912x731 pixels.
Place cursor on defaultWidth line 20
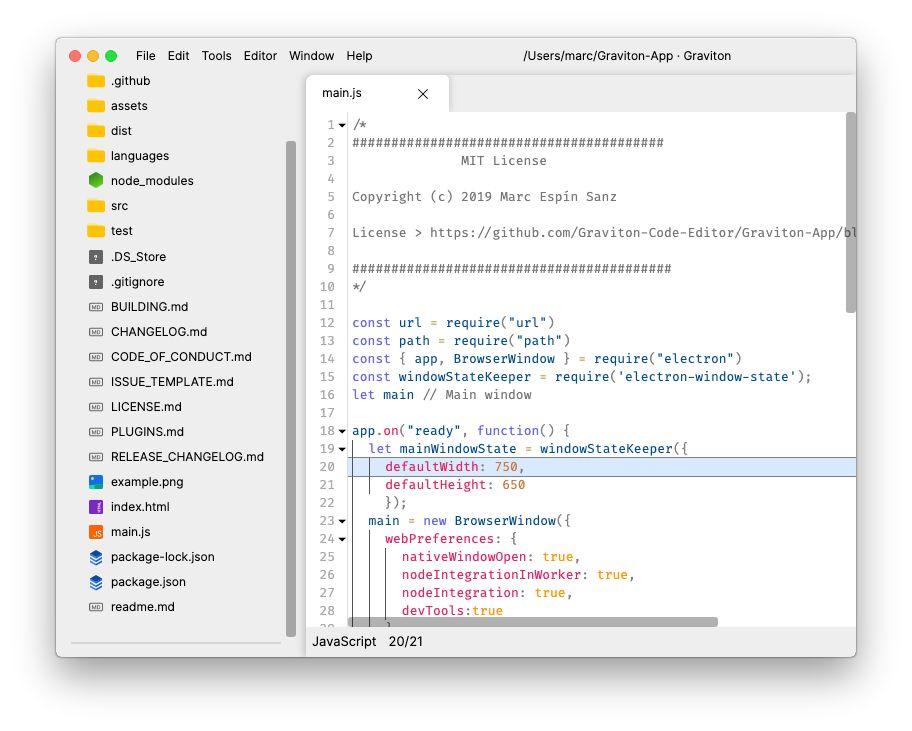click(602, 467)
